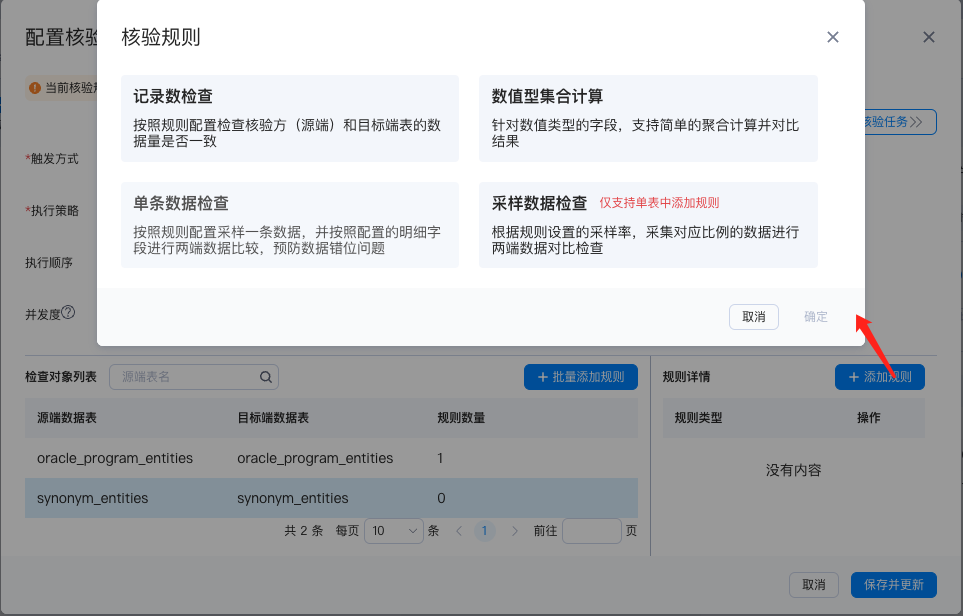The height and width of the screenshot is (616, 963).
Task: Click the 规则类型 column header
Action: [698, 418]
